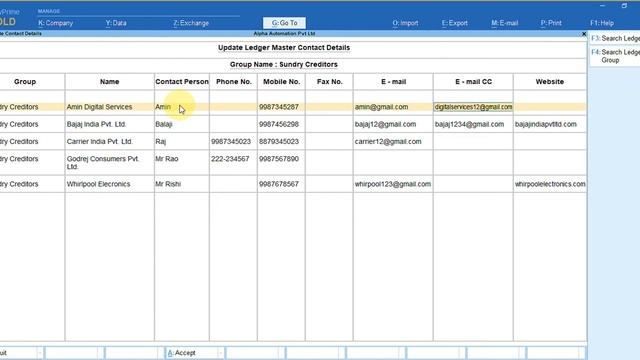Image resolution: width=640 pixels, height=360 pixels.
Task: Click the E - mail CC column header
Action: pos(473,82)
